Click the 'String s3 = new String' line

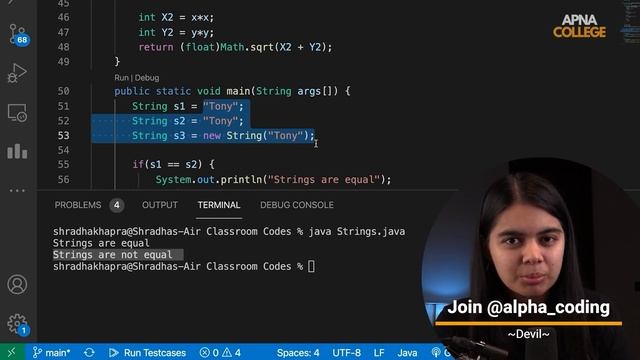(x=223, y=136)
